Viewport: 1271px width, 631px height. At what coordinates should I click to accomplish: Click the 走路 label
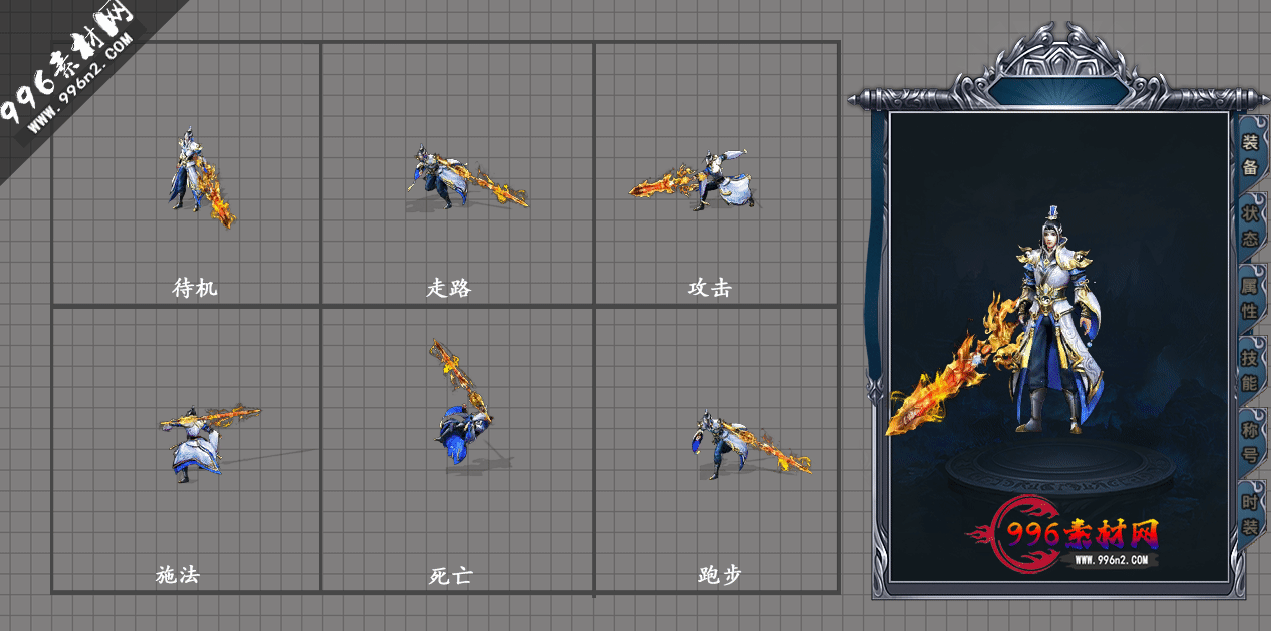[449, 288]
